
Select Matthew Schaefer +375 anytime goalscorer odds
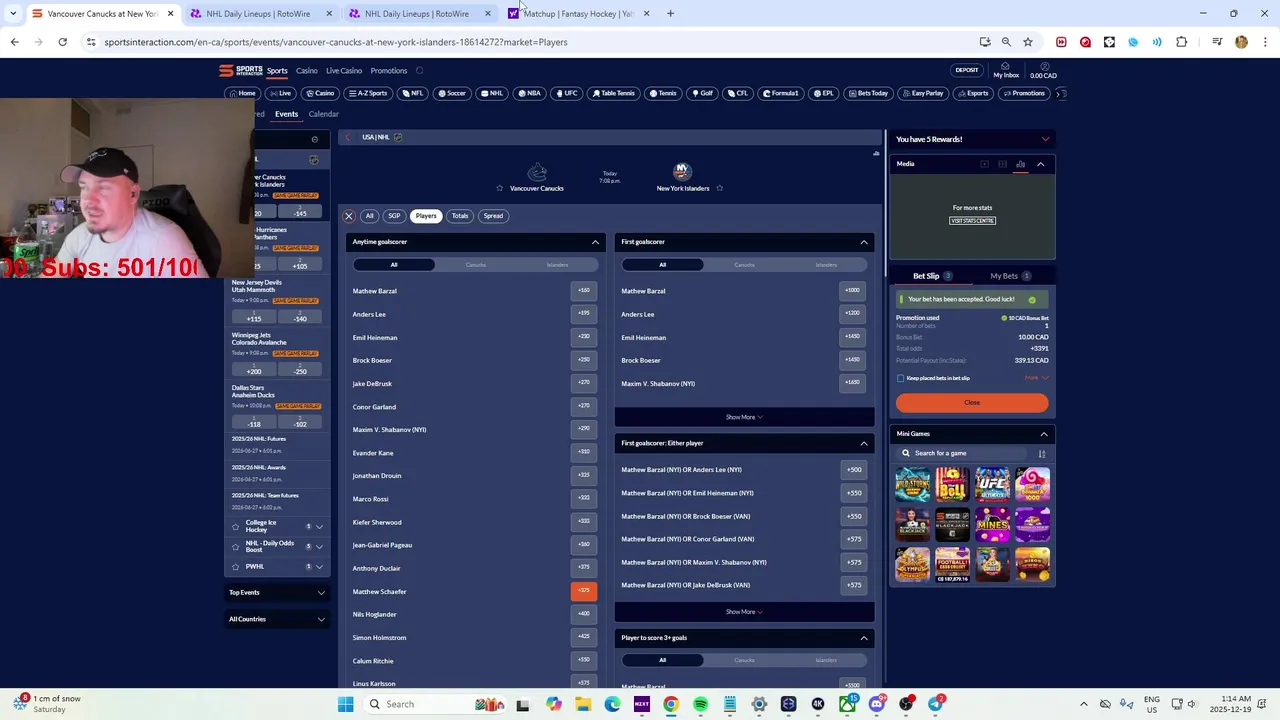(583, 591)
